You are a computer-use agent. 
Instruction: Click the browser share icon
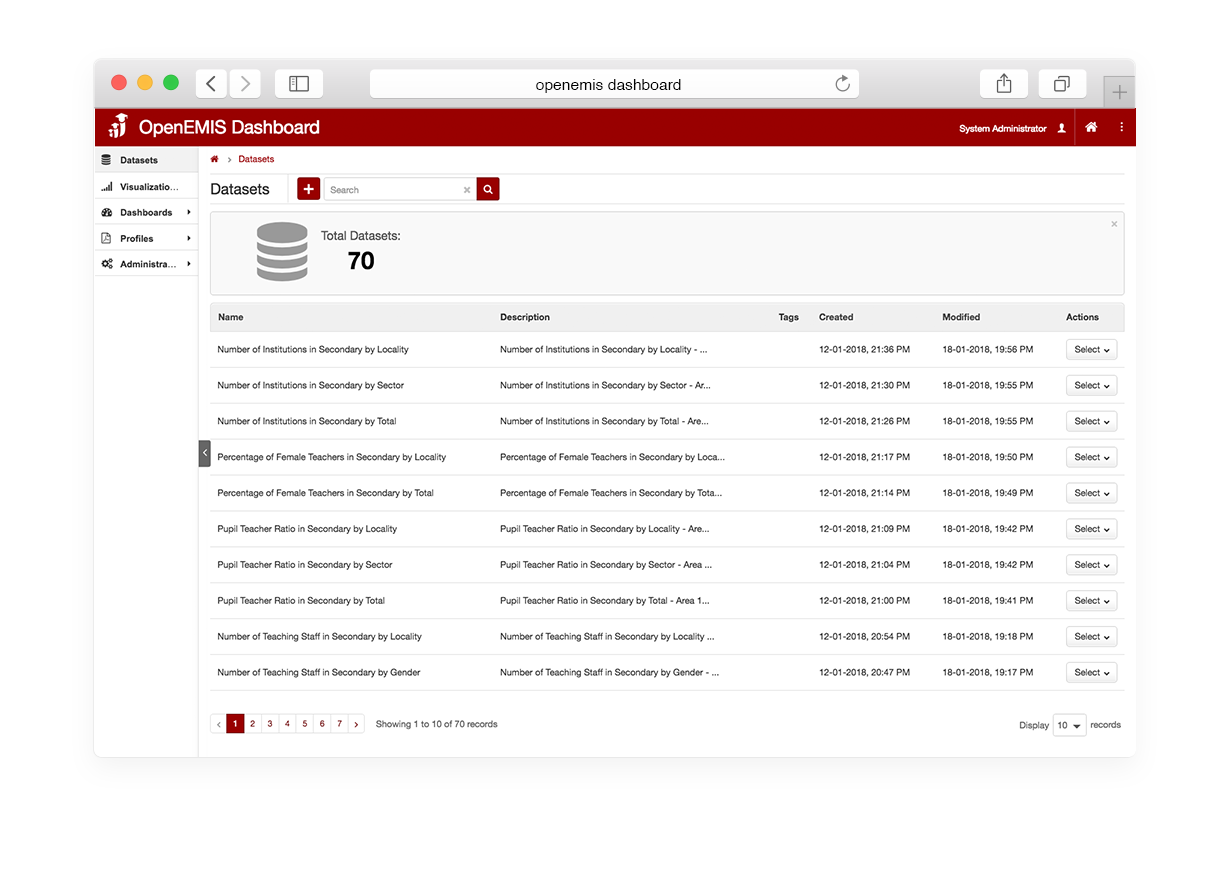(1004, 84)
